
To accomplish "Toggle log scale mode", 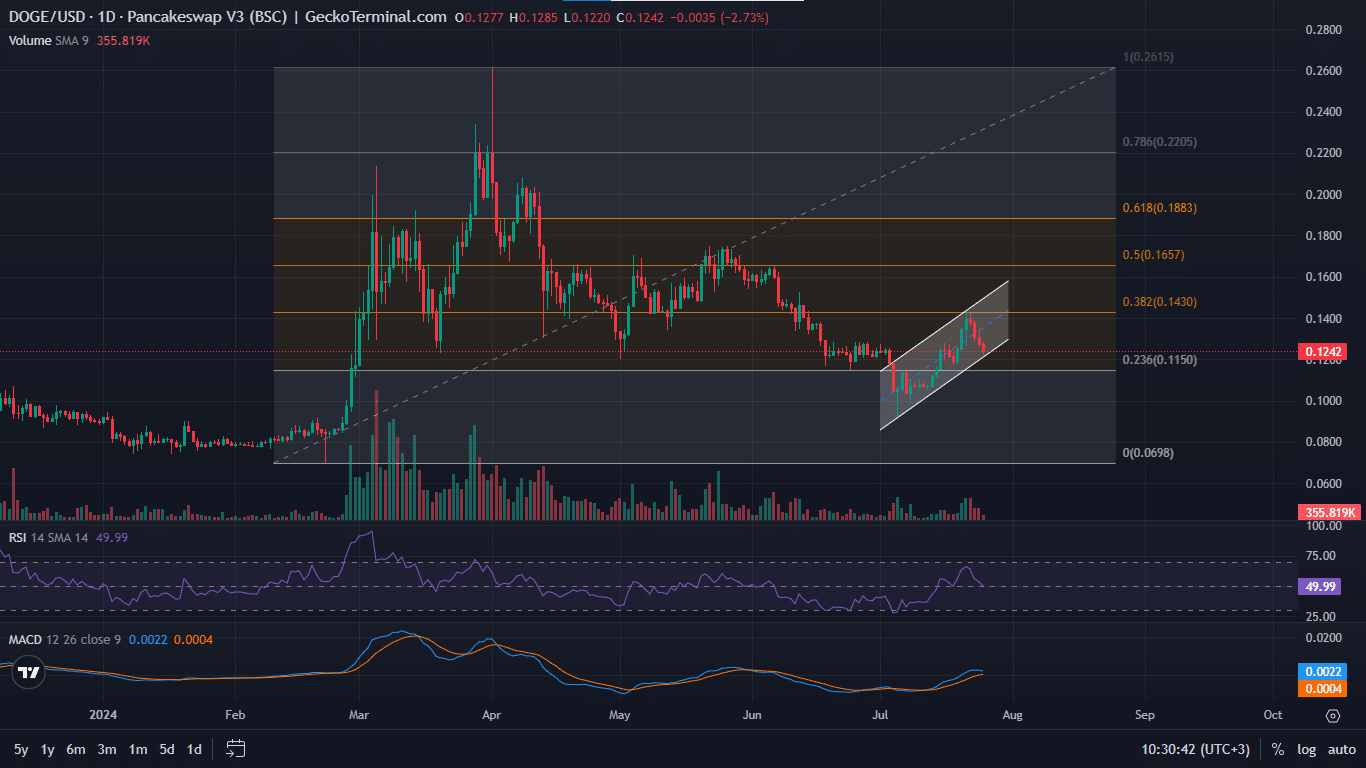I will [x=1306, y=749].
